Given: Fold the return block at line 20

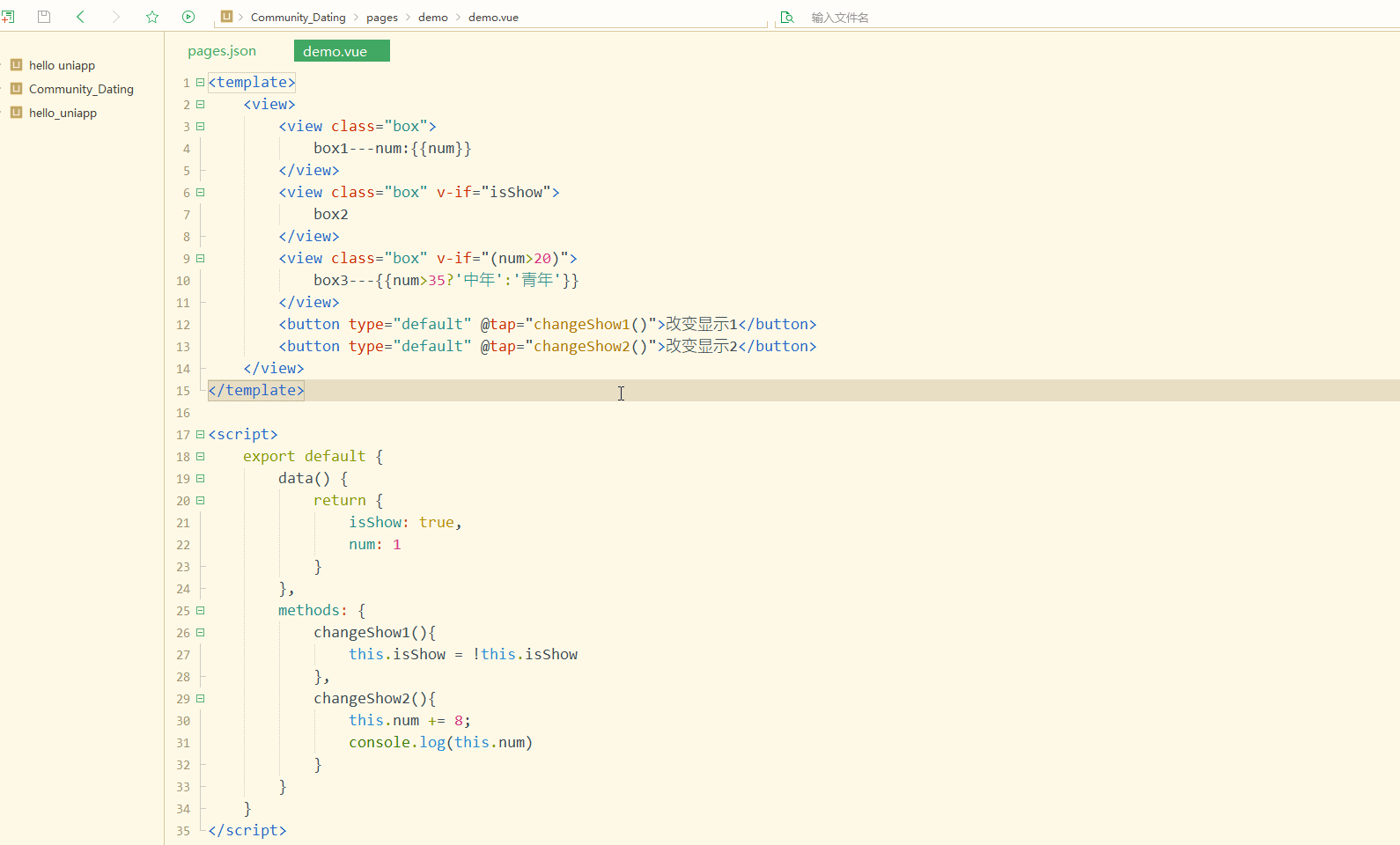Looking at the screenshot, I should coord(201,500).
